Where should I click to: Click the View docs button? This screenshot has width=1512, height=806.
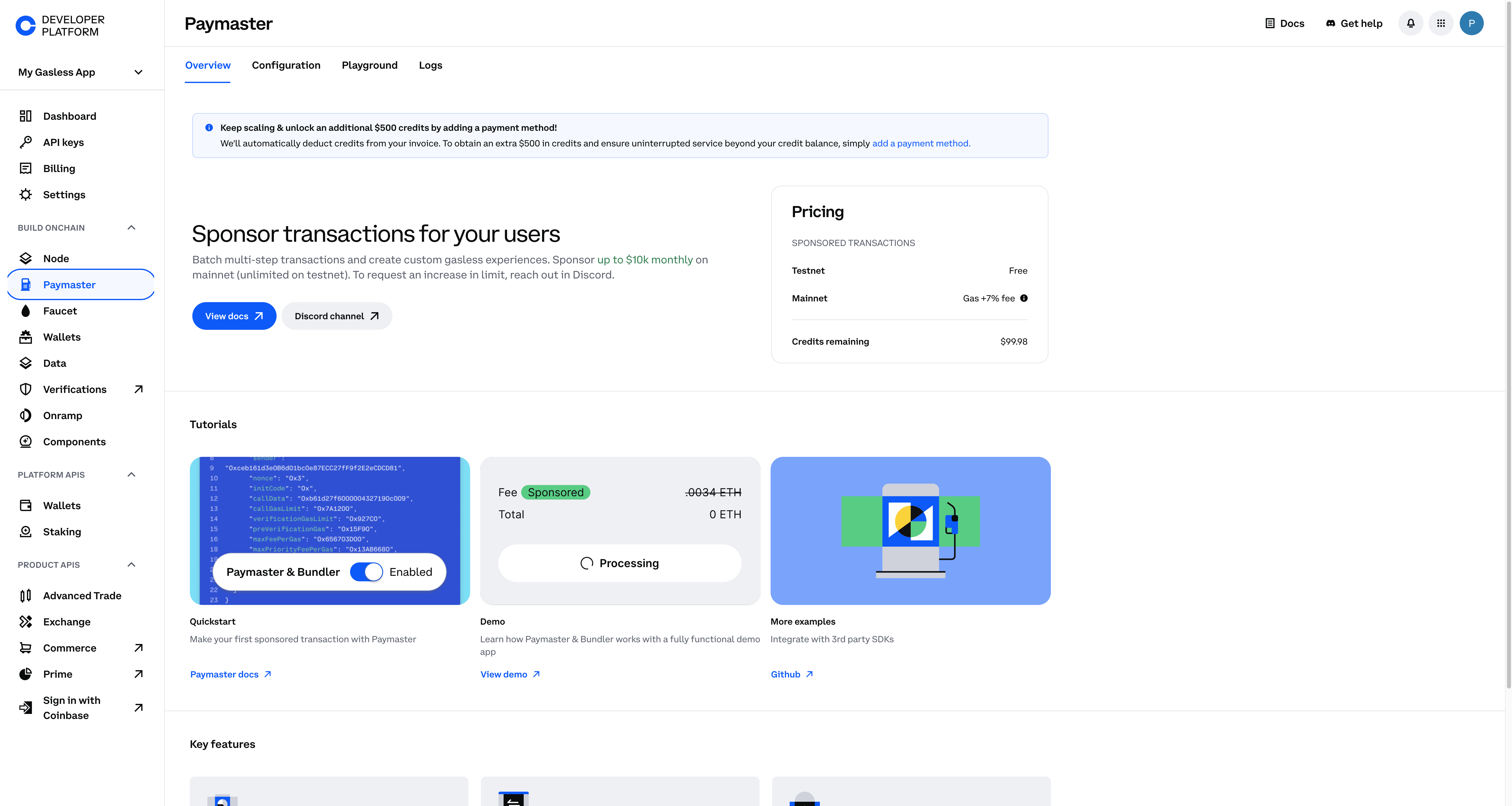tap(234, 315)
